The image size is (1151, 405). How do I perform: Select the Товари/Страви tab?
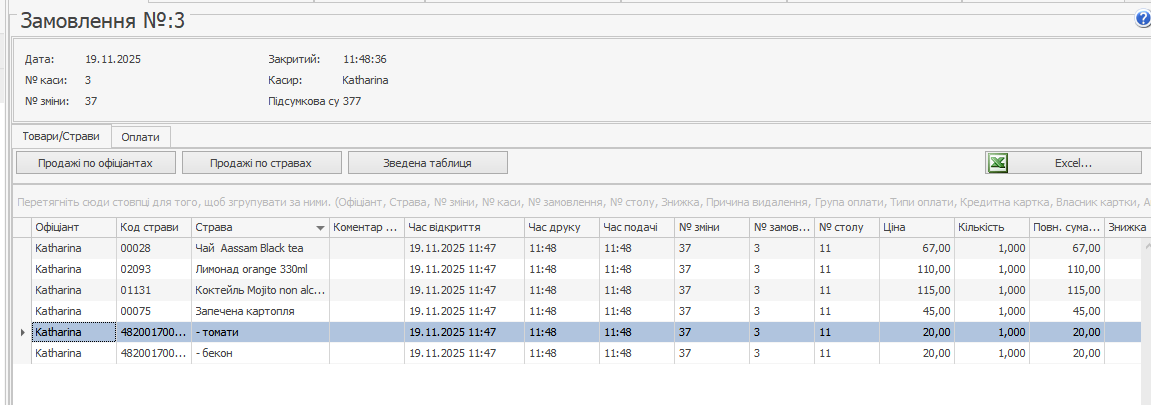point(61,137)
